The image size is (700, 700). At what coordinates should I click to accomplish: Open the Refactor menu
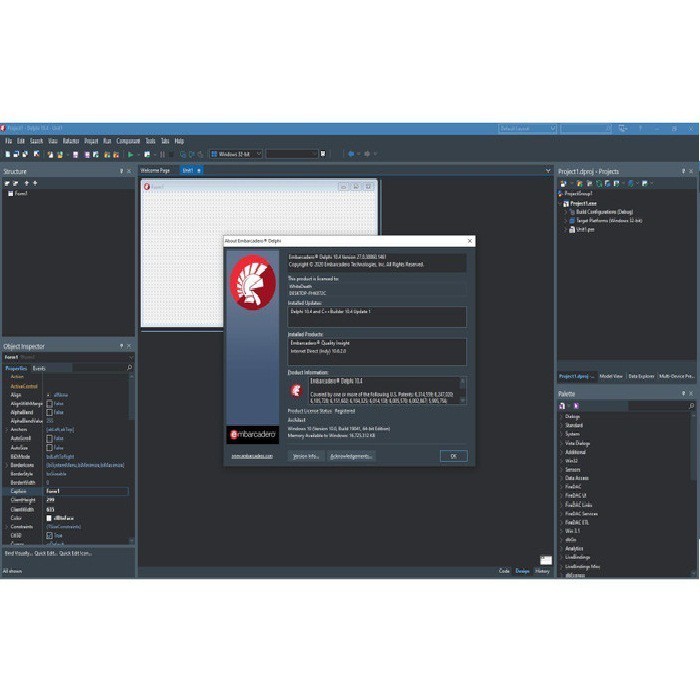tap(71, 141)
